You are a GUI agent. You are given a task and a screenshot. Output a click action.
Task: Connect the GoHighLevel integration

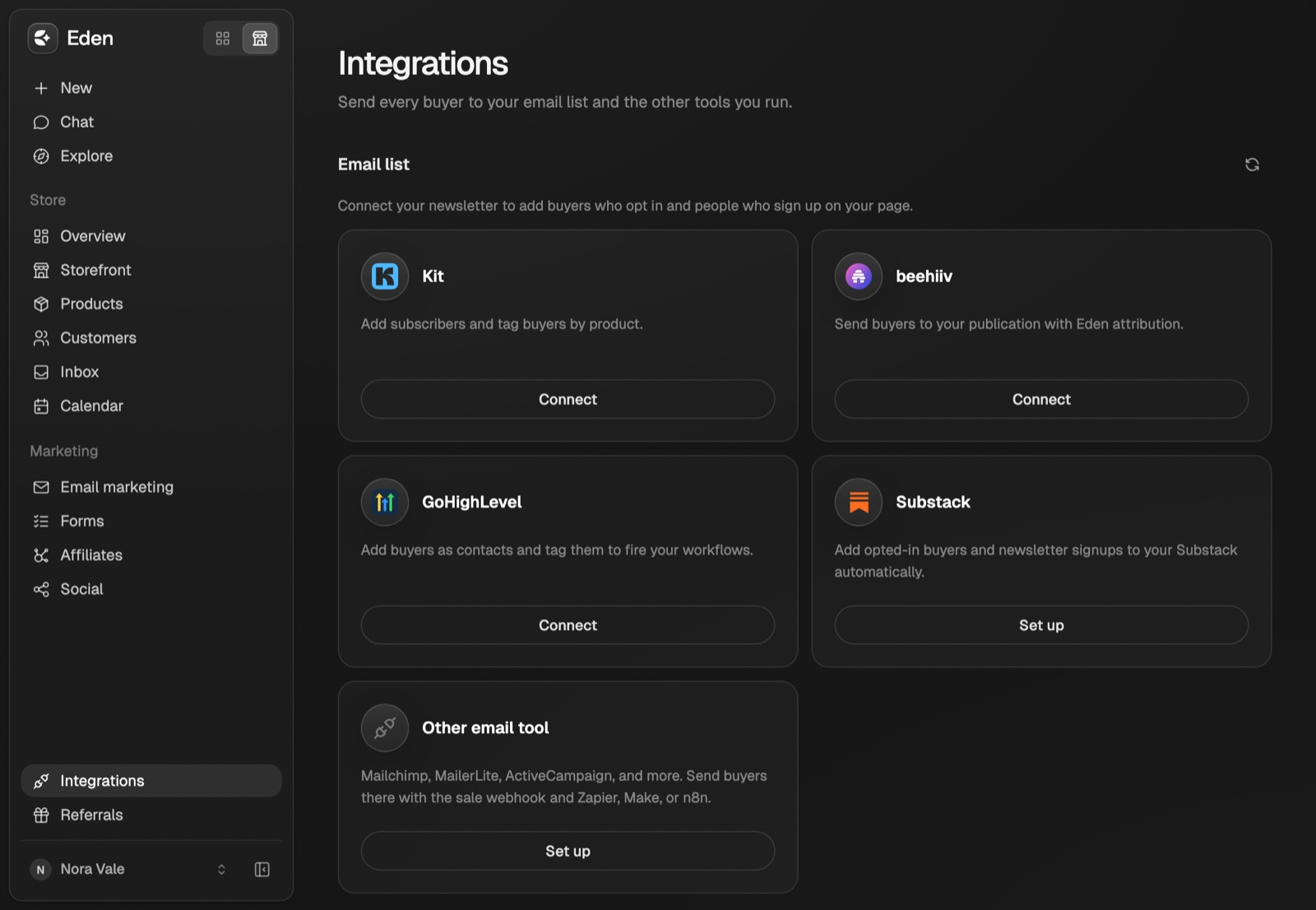click(x=568, y=625)
